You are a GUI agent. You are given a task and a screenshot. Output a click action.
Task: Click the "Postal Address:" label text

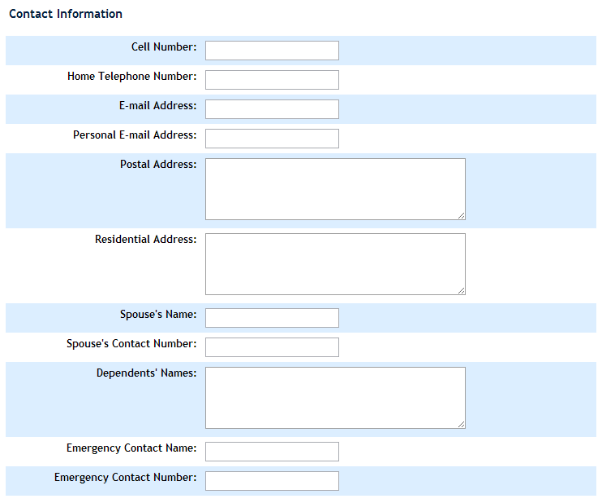point(158,164)
